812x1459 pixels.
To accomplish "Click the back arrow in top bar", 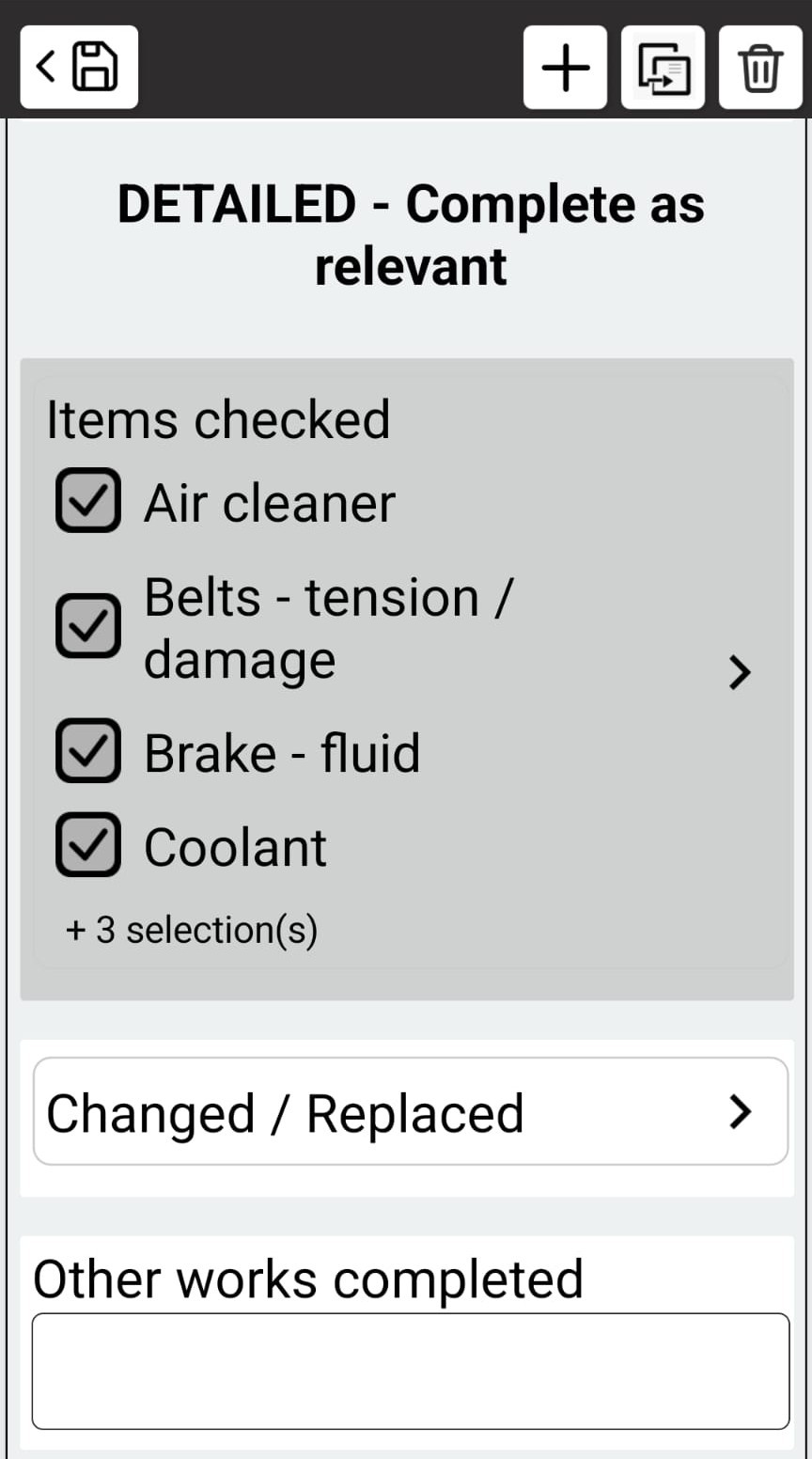I will (45, 67).
